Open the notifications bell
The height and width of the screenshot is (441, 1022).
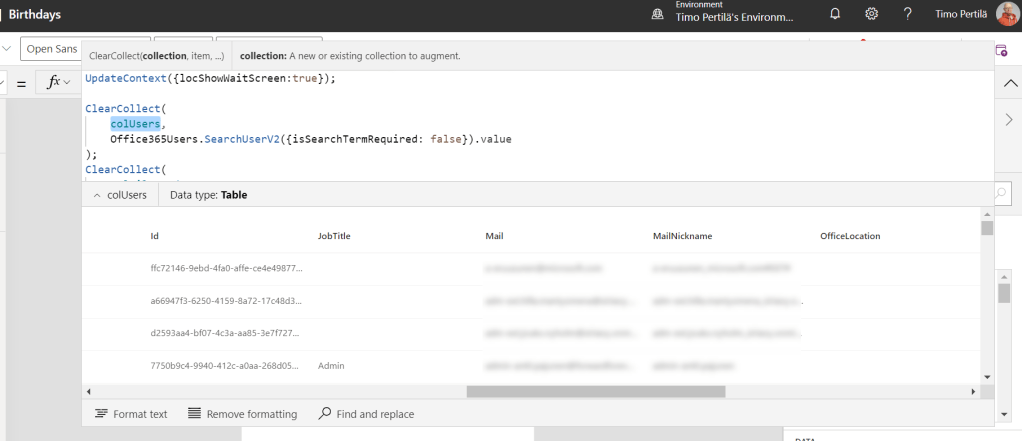tap(835, 14)
